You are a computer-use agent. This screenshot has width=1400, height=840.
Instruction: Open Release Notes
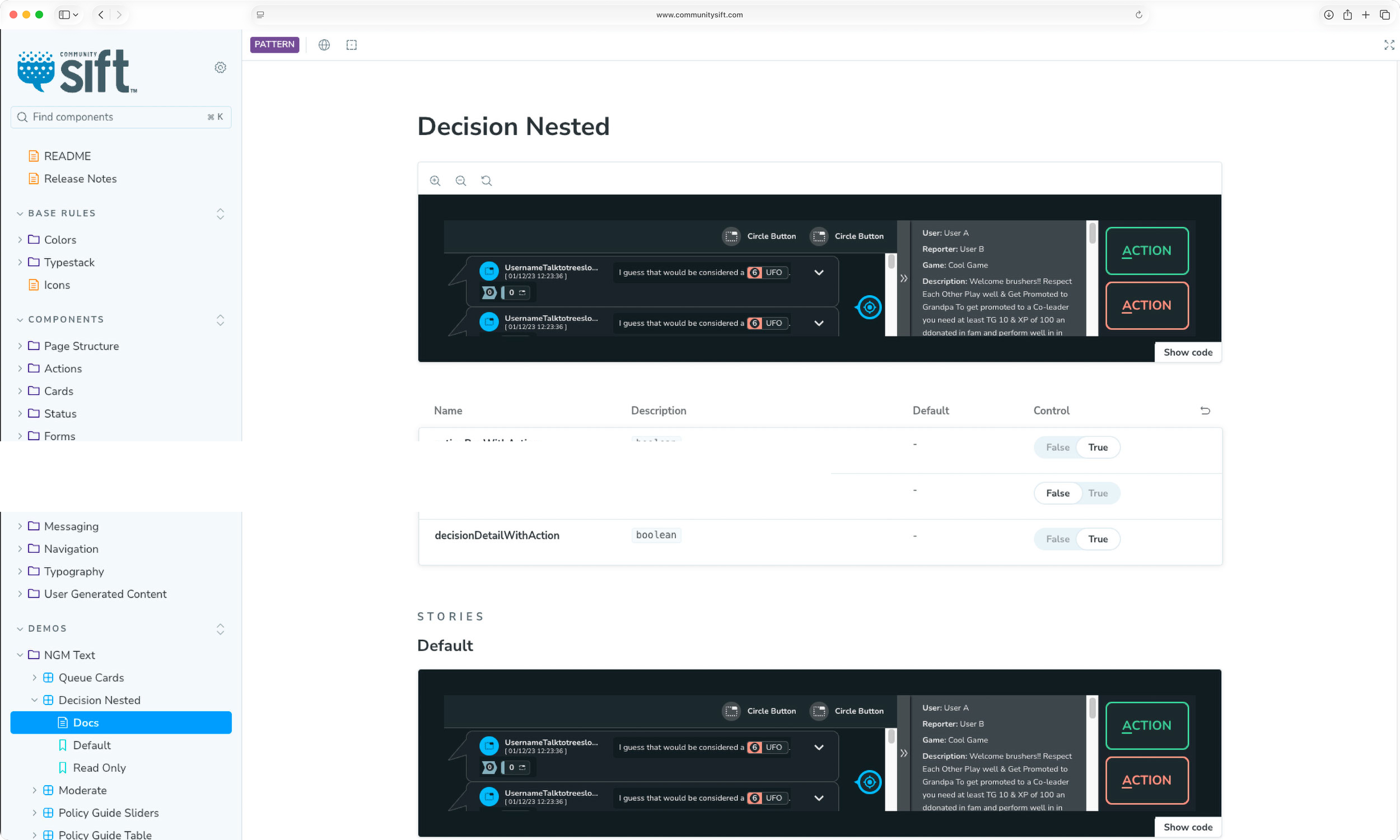80,178
